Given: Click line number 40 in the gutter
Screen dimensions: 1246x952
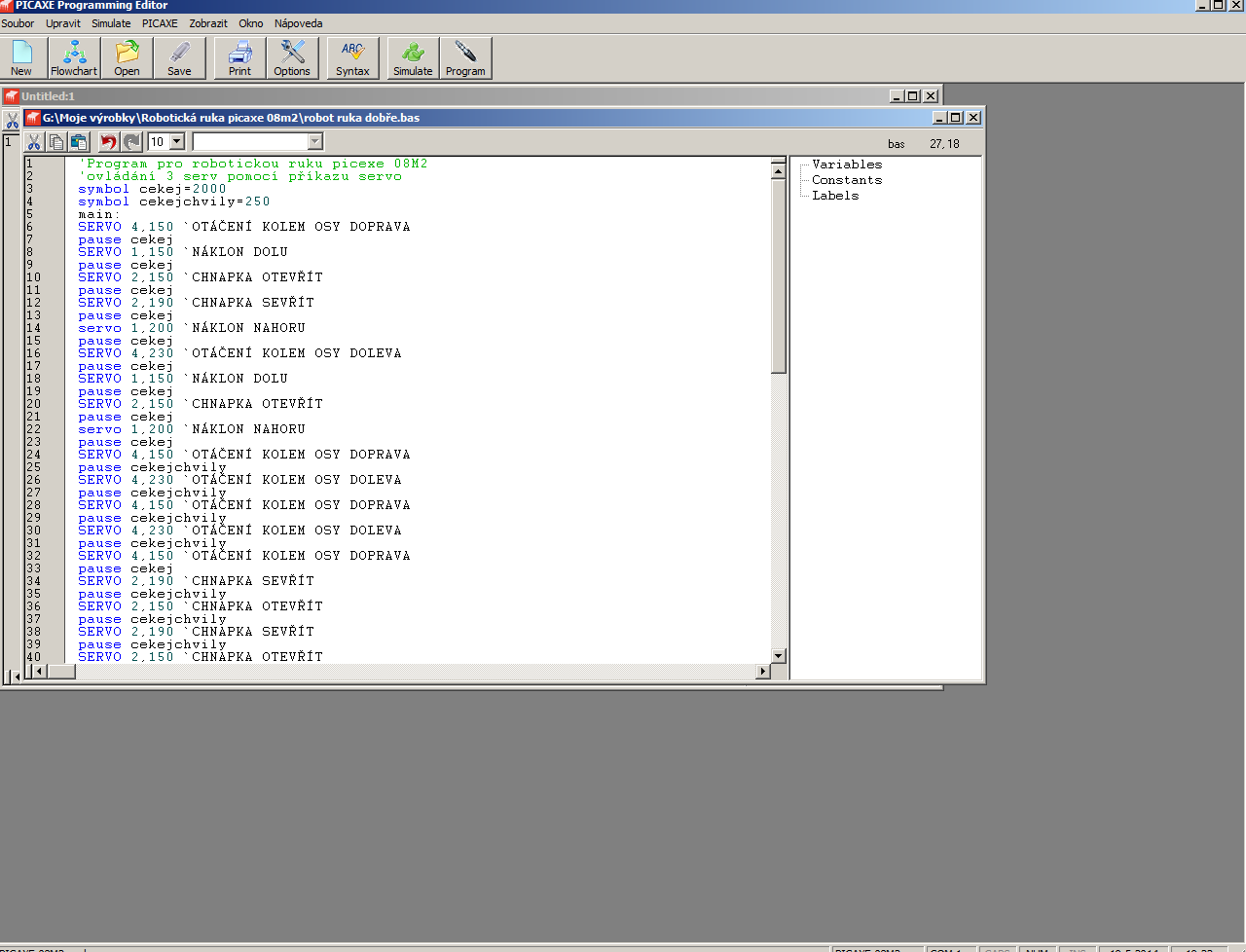Looking at the screenshot, I should click(34, 657).
